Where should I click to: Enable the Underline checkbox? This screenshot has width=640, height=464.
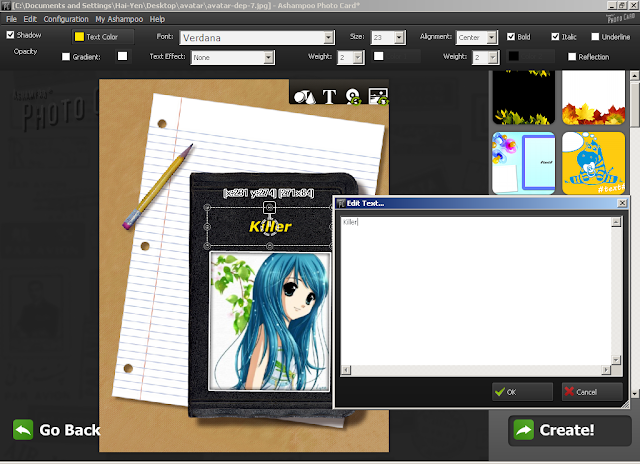point(595,37)
